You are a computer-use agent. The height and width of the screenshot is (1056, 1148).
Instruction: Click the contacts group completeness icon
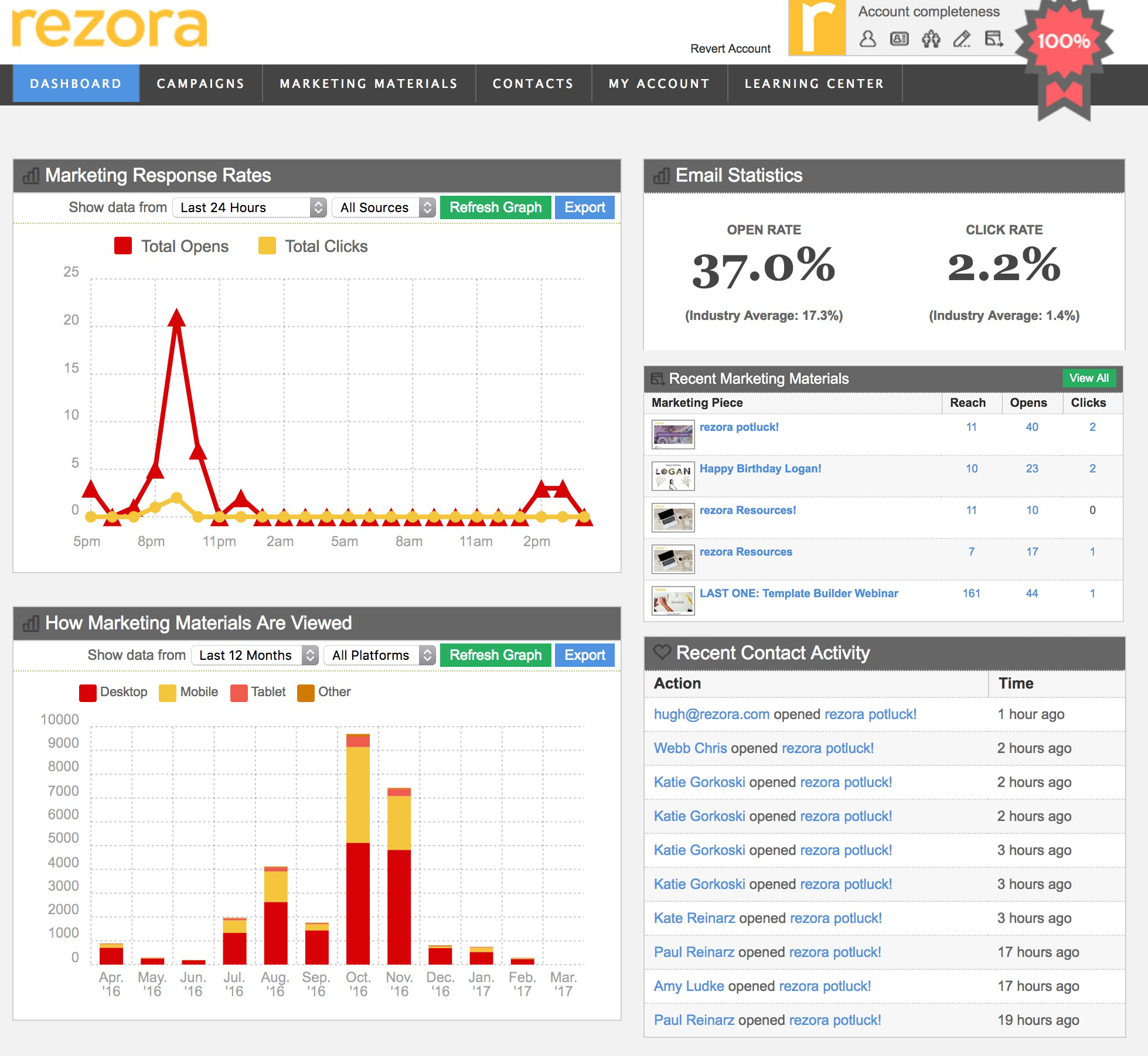tap(931, 39)
